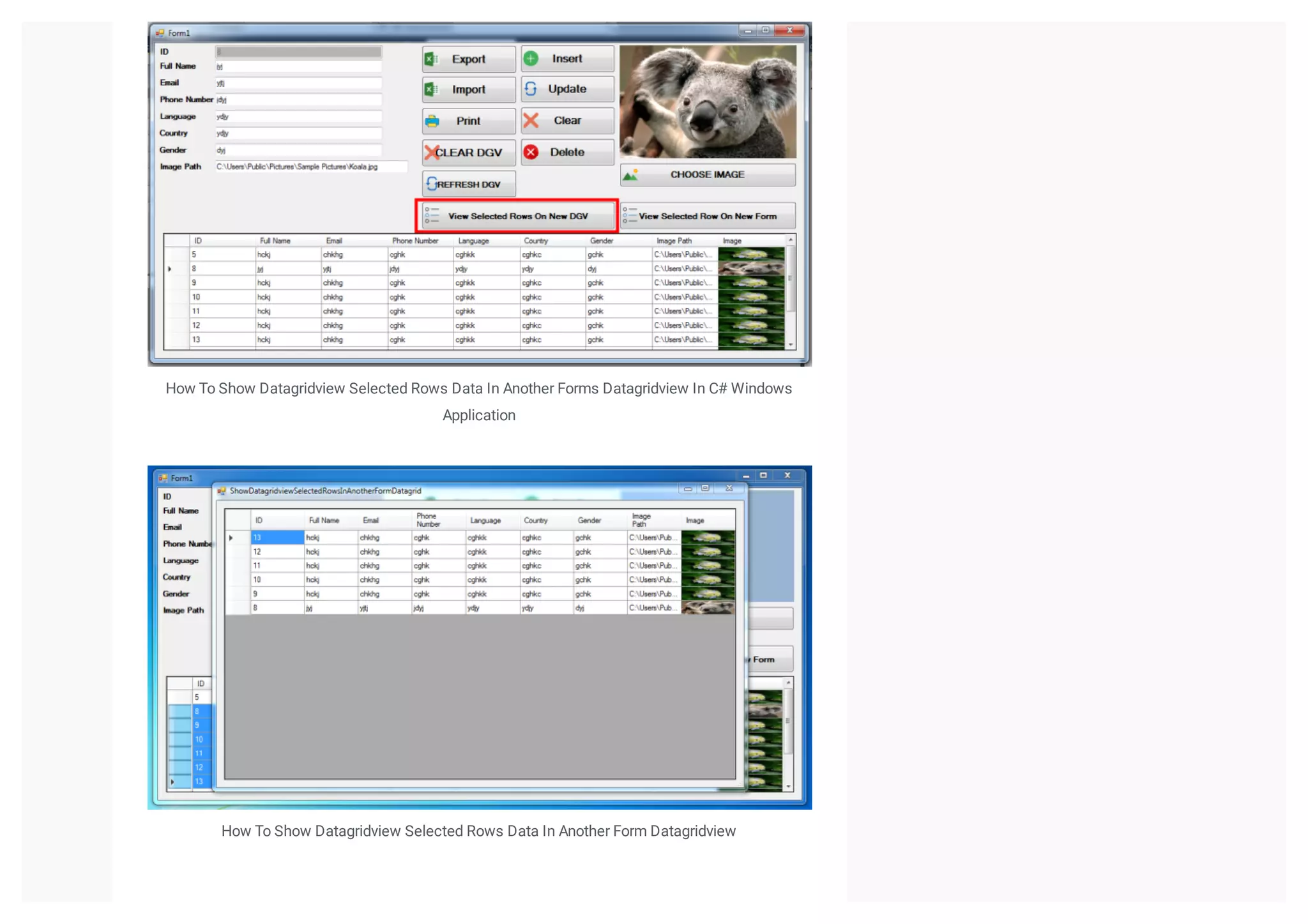Click the koala preview picture
Image resolution: width=1308 pixels, height=924 pixels.
[708, 102]
